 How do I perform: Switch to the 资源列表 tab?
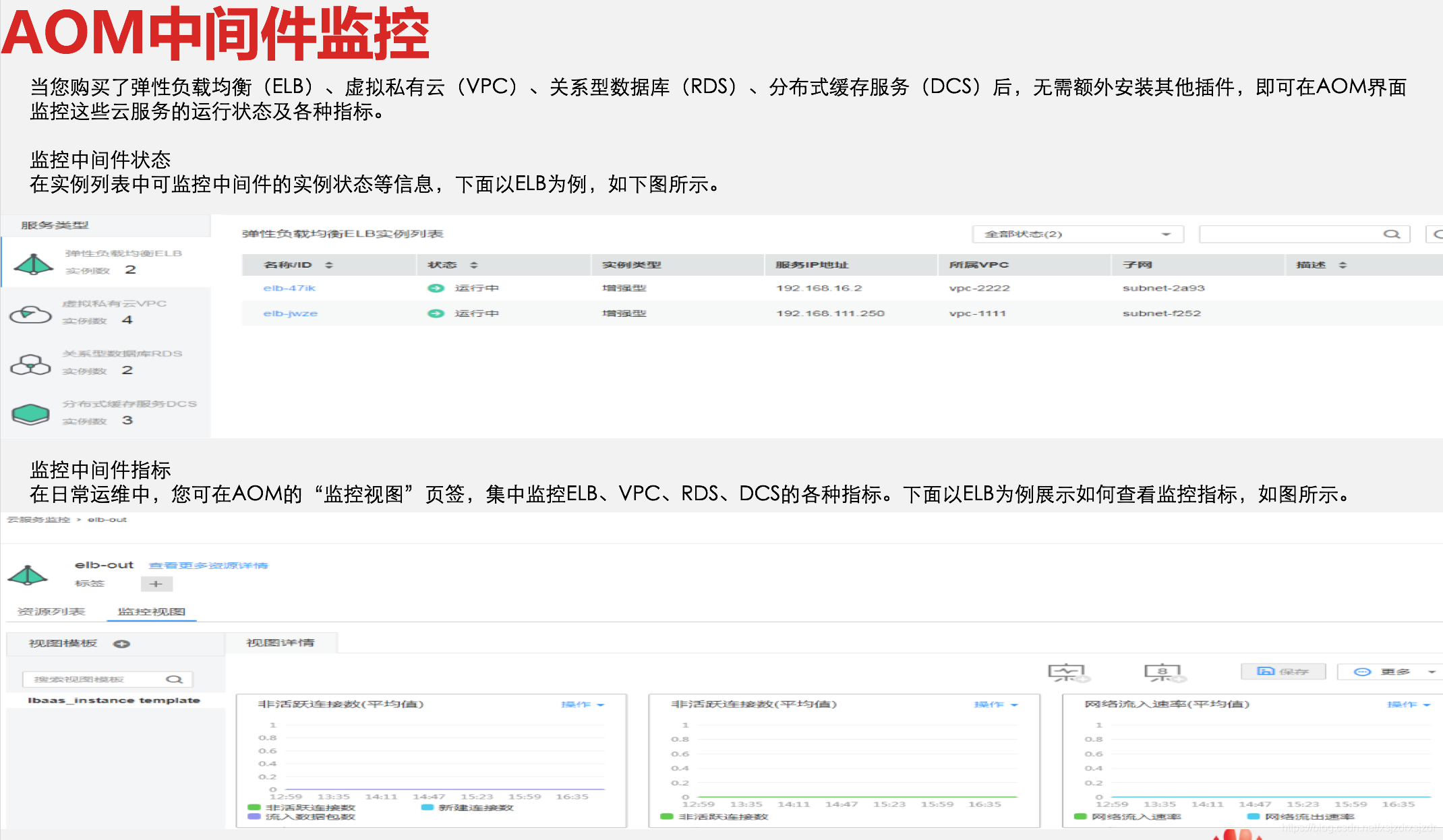pyautogui.click(x=51, y=611)
